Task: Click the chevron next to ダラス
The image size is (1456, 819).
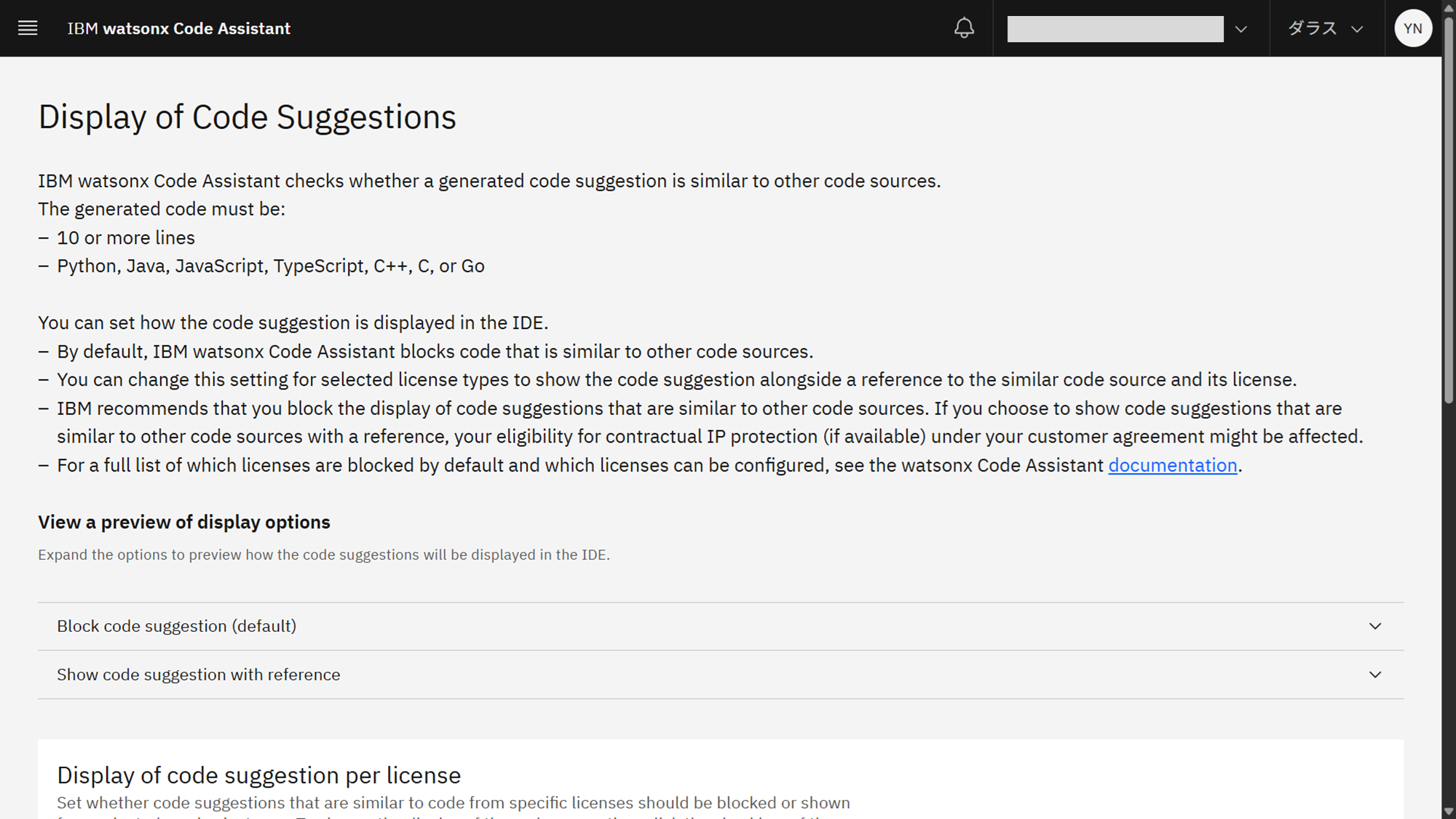Action: click(x=1357, y=29)
